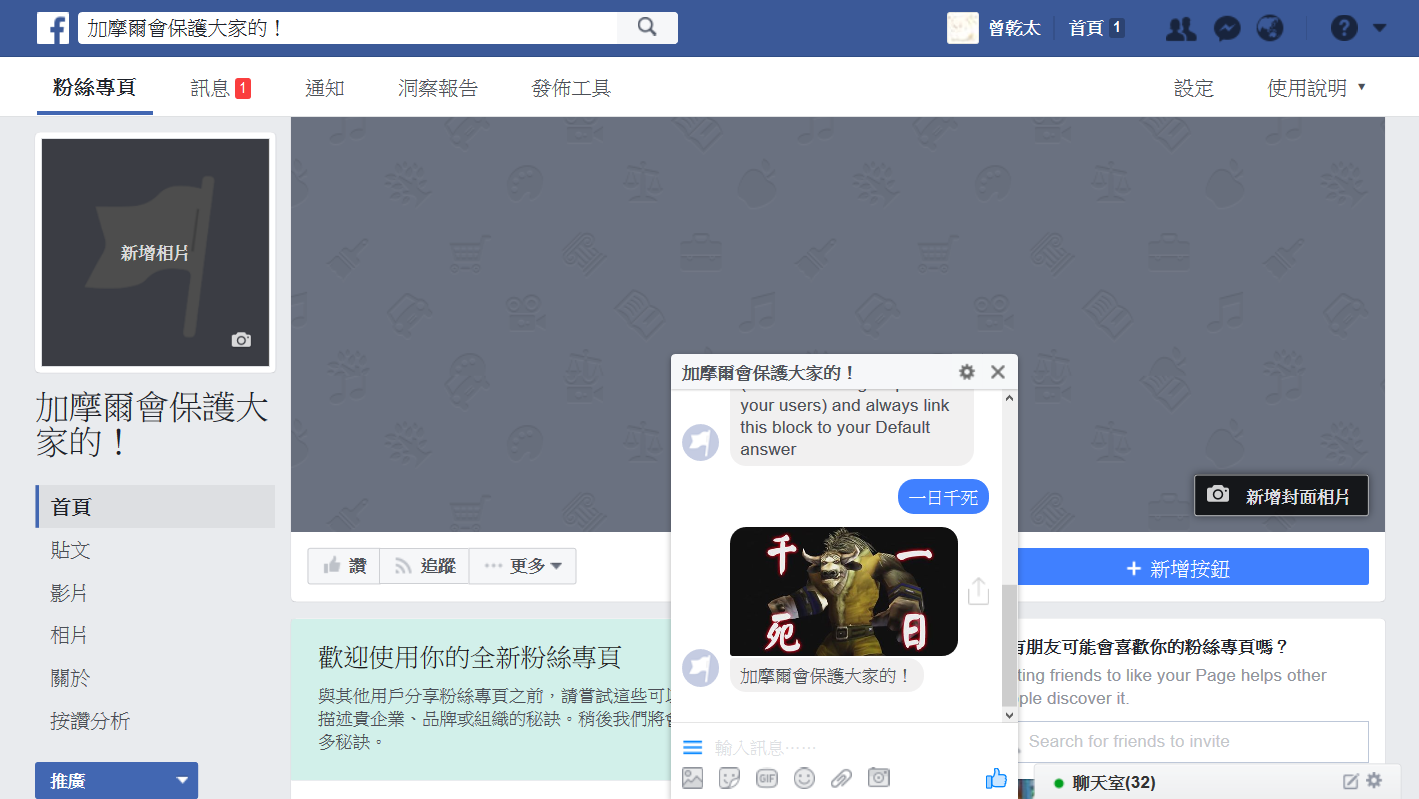Click the 新增封面相片 button
Screen dimensions: 1419x799
[1281, 496]
